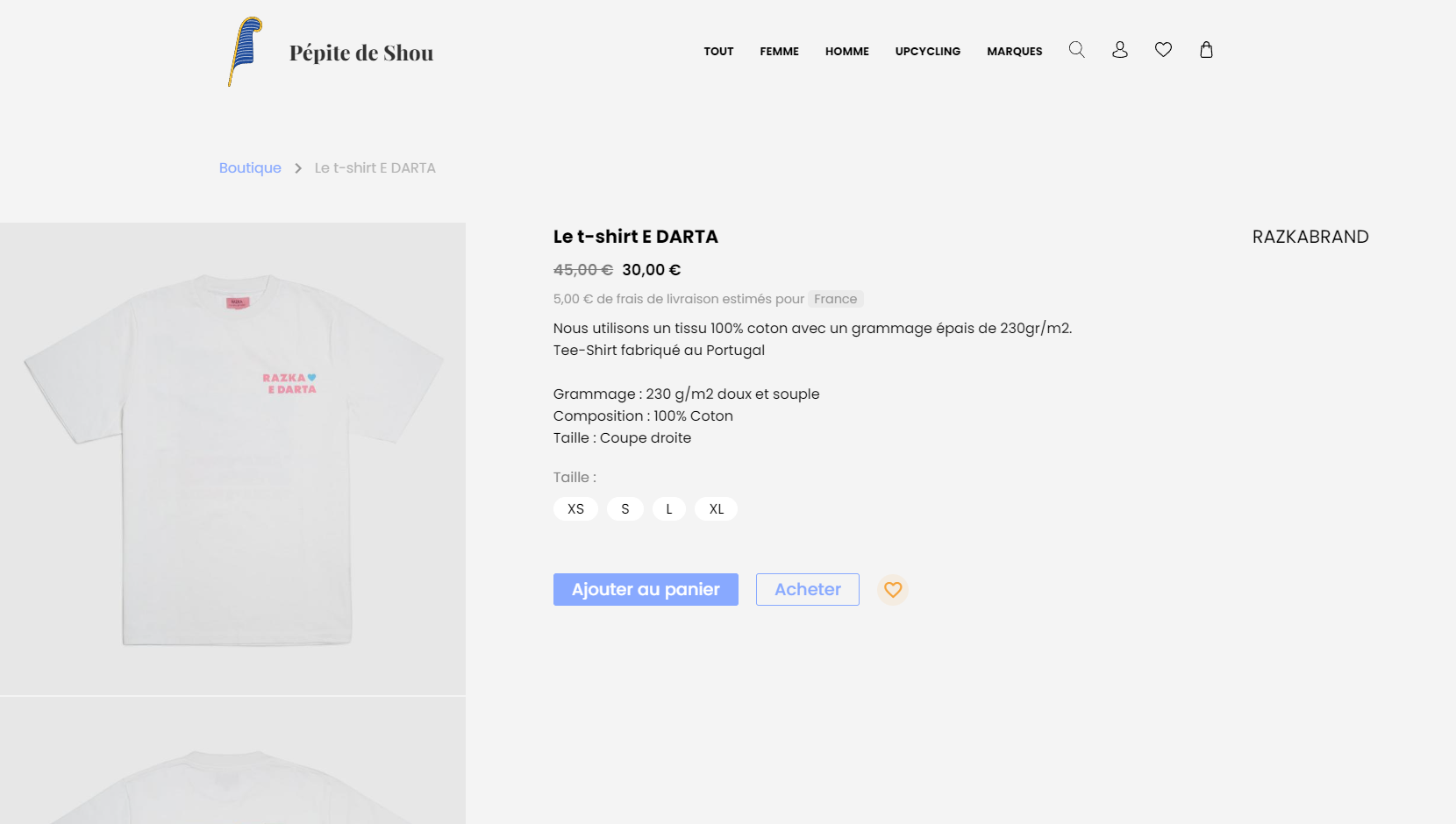The height and width of the screenshot is (824, 1456).
Task: Click the Boutique breadcrumb link
Action: click(250, 167)
